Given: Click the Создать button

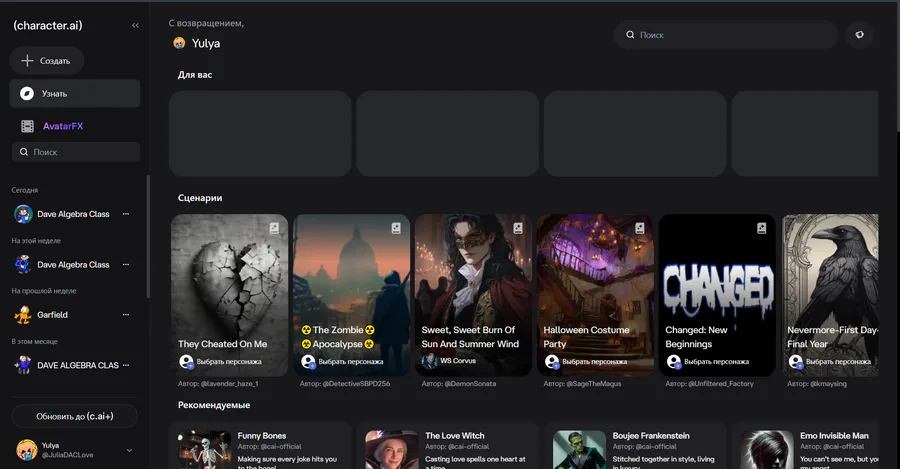Looking at the screenshot, I should (46, 61).
